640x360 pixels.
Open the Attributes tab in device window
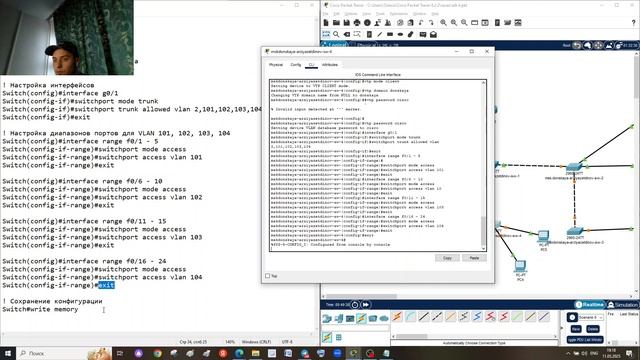(x=330, y=65)
